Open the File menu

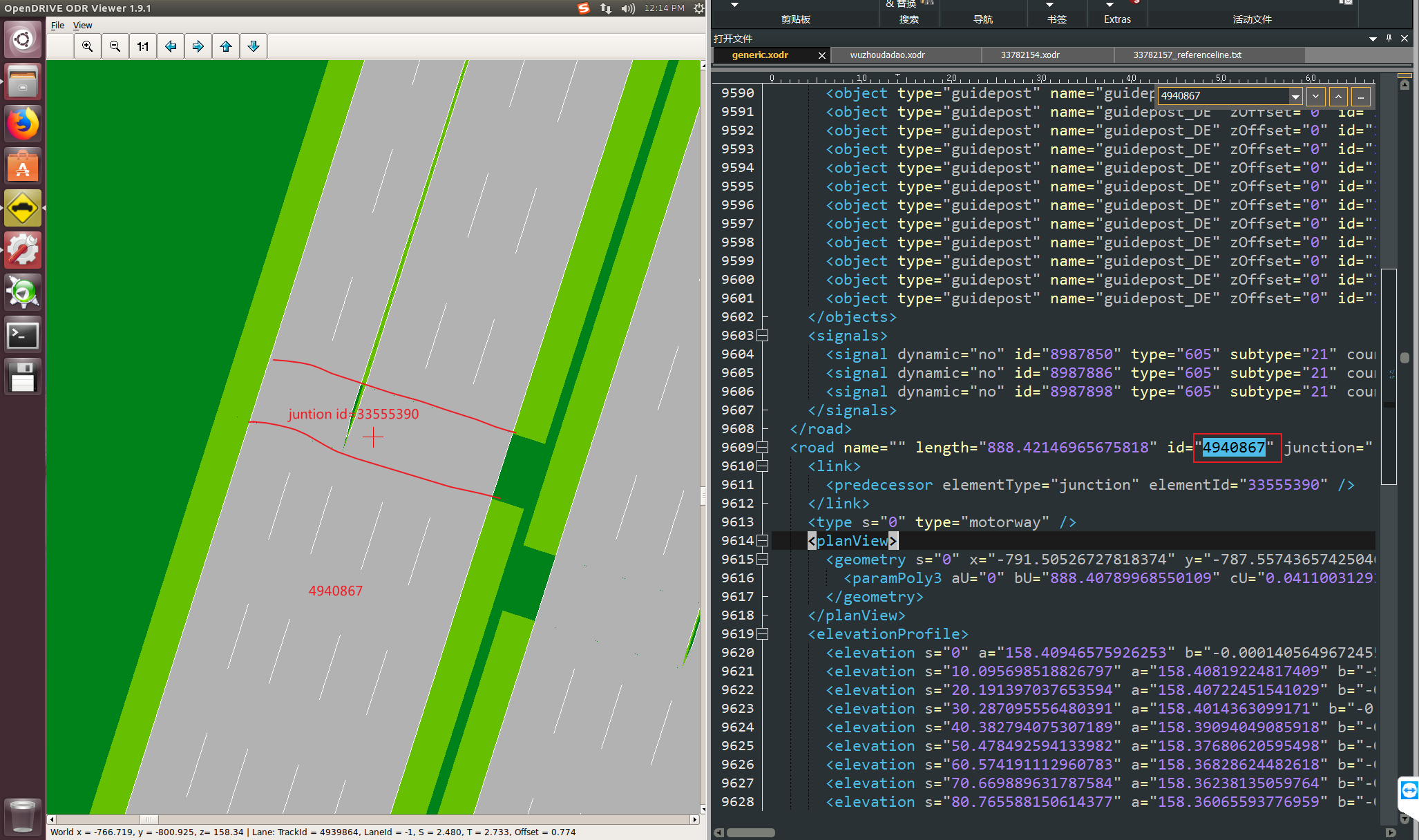pyautogui.click(x=57, y=26)
